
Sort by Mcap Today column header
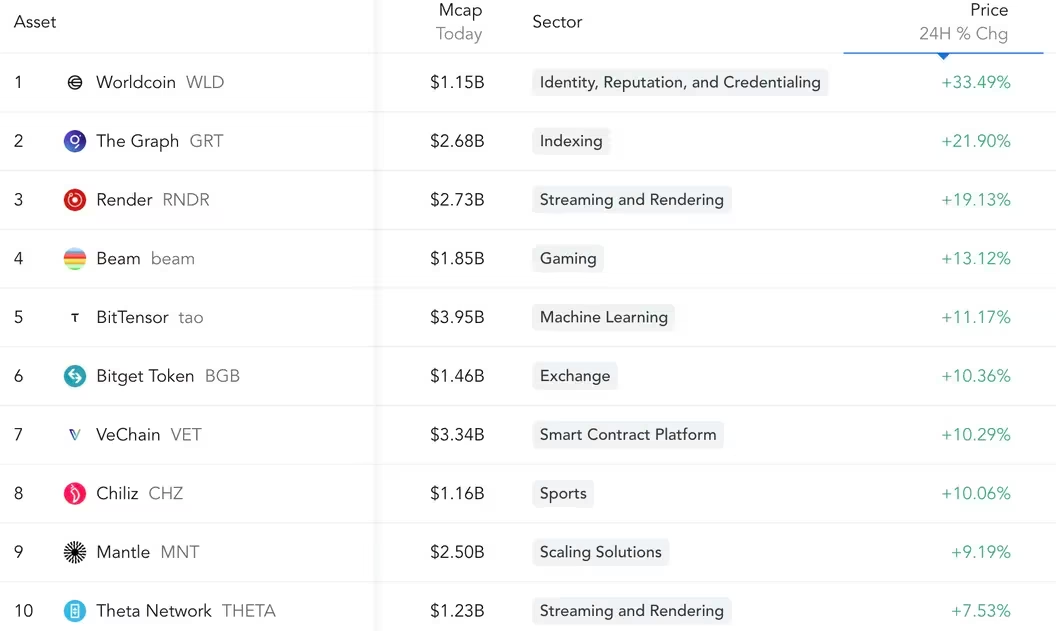[x=459, y=22]
